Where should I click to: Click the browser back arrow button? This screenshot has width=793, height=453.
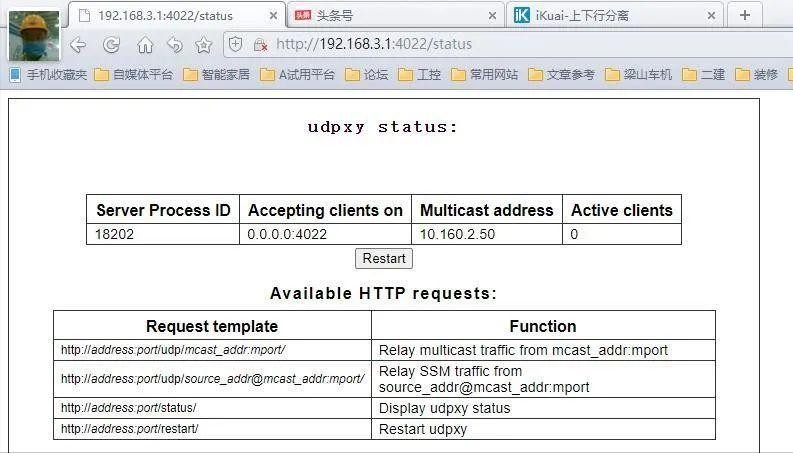click(x=78, y=45)
